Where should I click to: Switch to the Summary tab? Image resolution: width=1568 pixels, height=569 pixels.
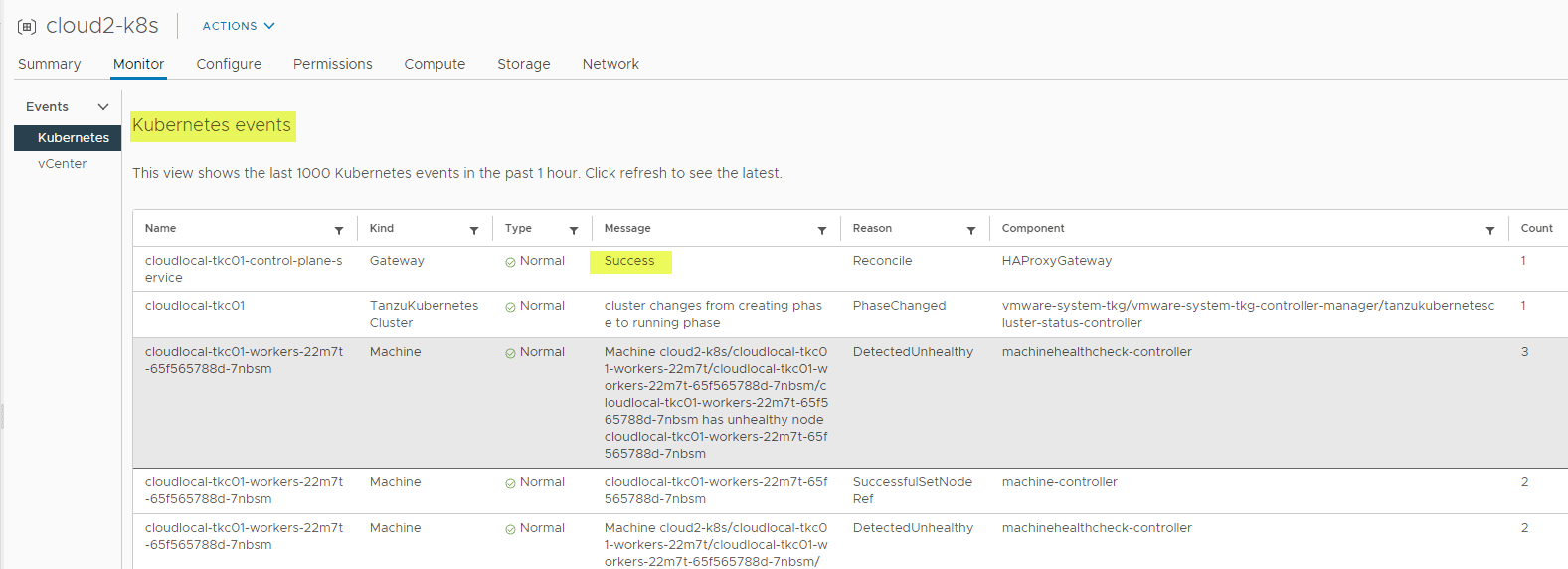pos(50,64)
